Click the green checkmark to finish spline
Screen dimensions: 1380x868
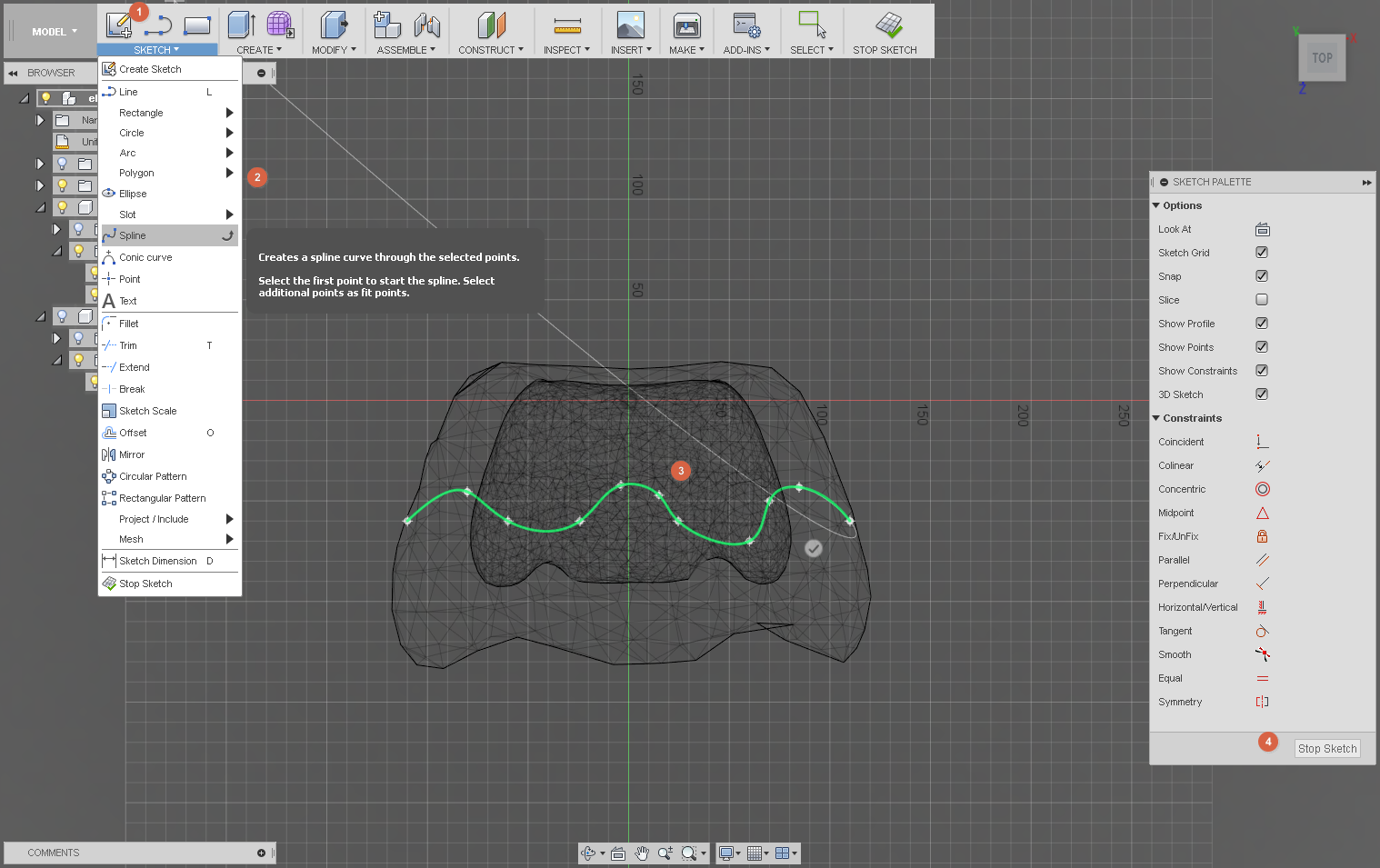pos(814,548)
